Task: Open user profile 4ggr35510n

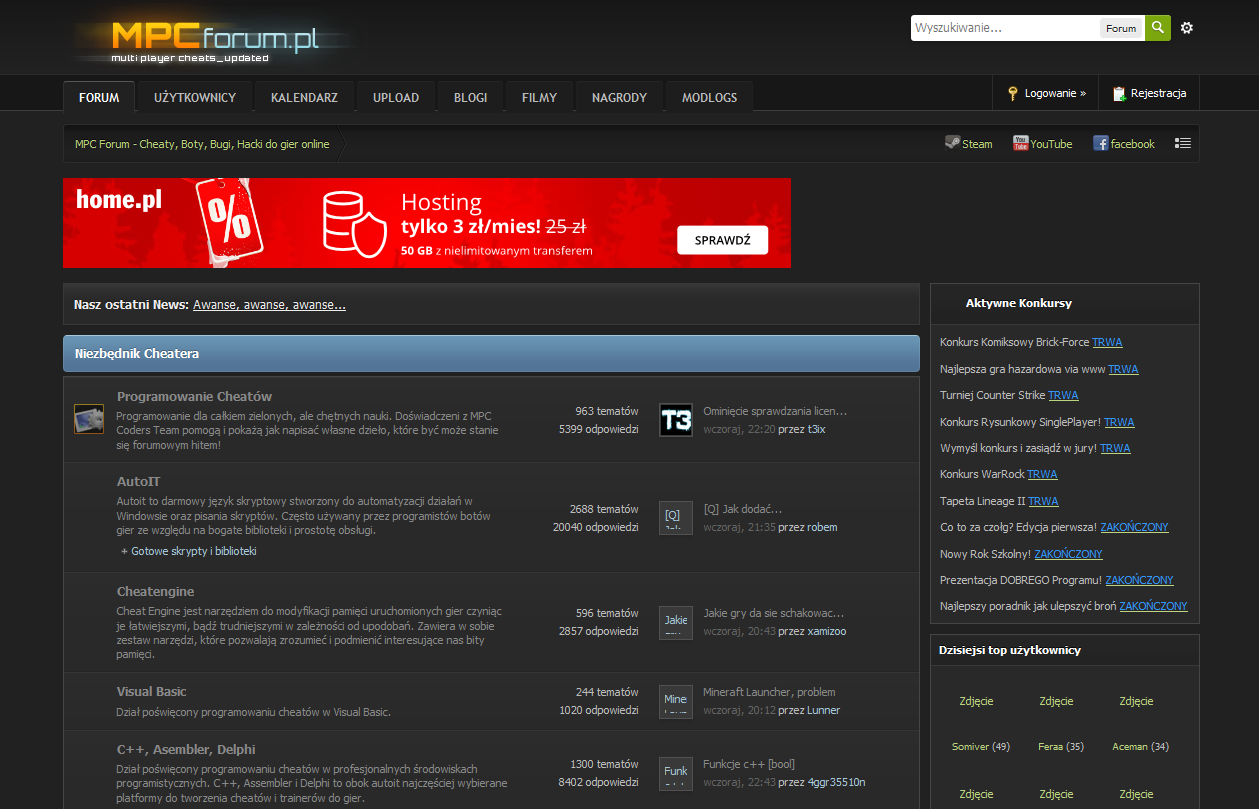Action: [x=836, y=782]
